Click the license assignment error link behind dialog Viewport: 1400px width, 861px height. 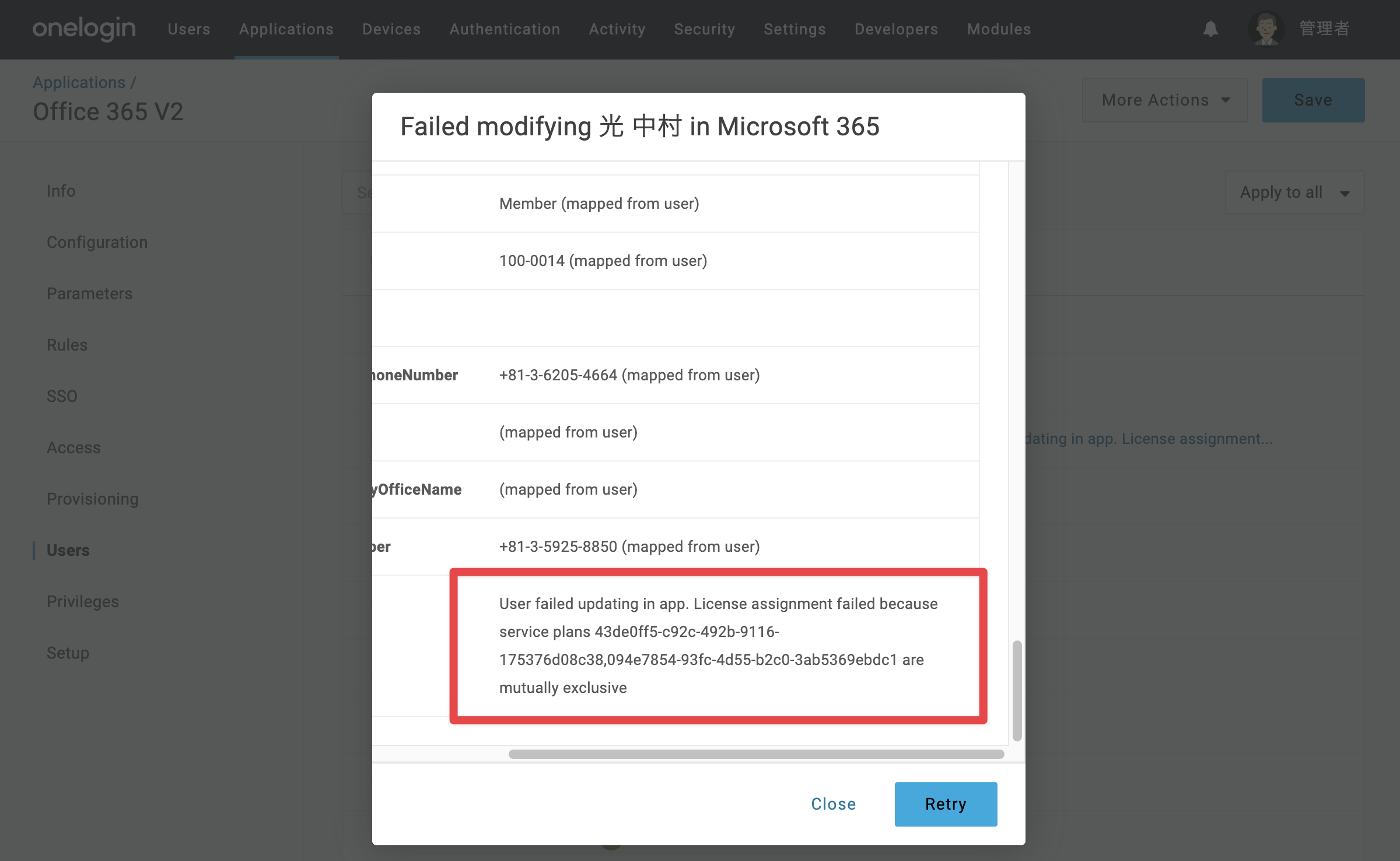pos(1150,439)
